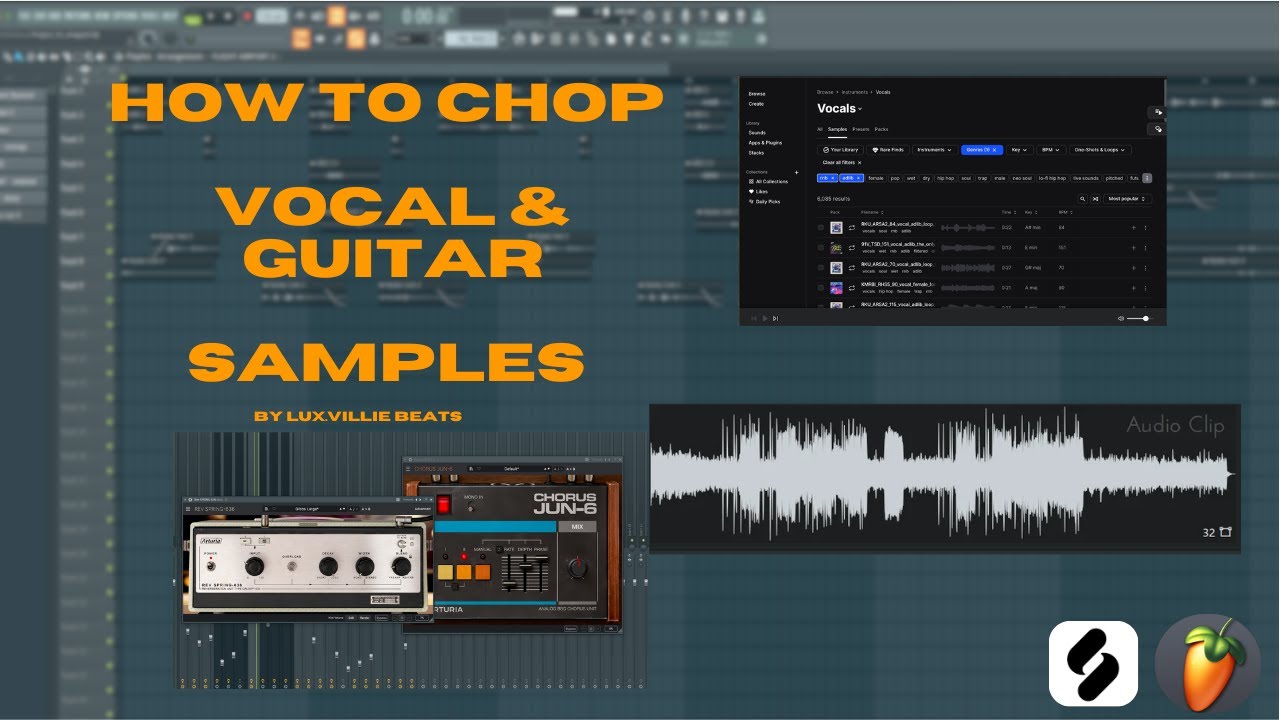Remove the rnb tag filter
Screen dimensions: 1280x720
(x=832, y=178)
